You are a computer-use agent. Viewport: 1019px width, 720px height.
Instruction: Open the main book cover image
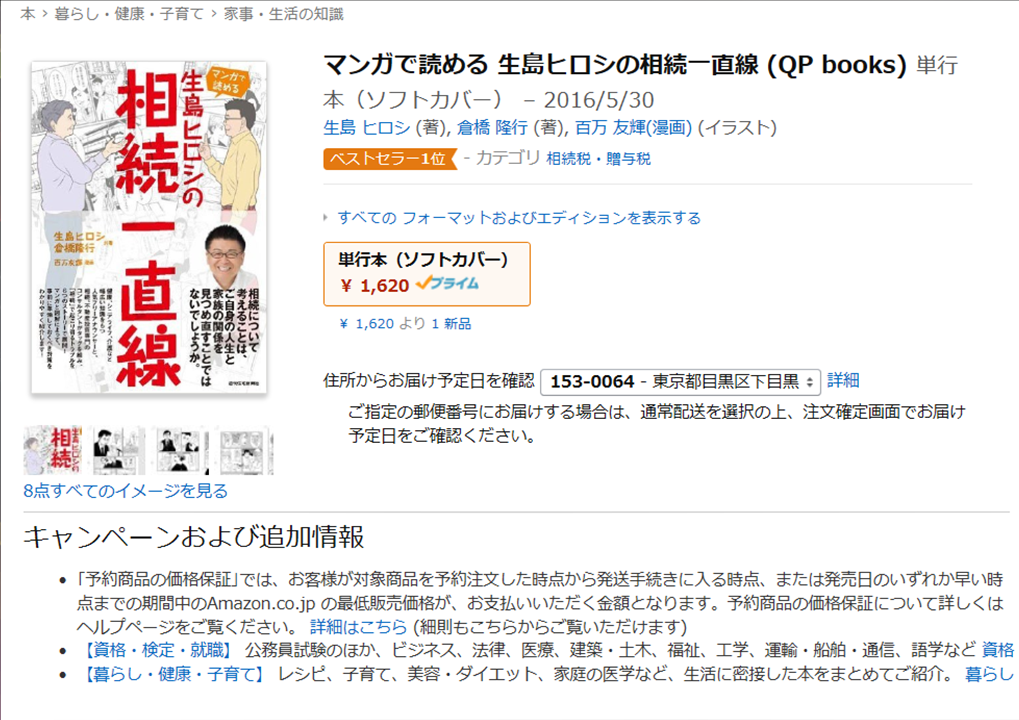tap(149, 227)
